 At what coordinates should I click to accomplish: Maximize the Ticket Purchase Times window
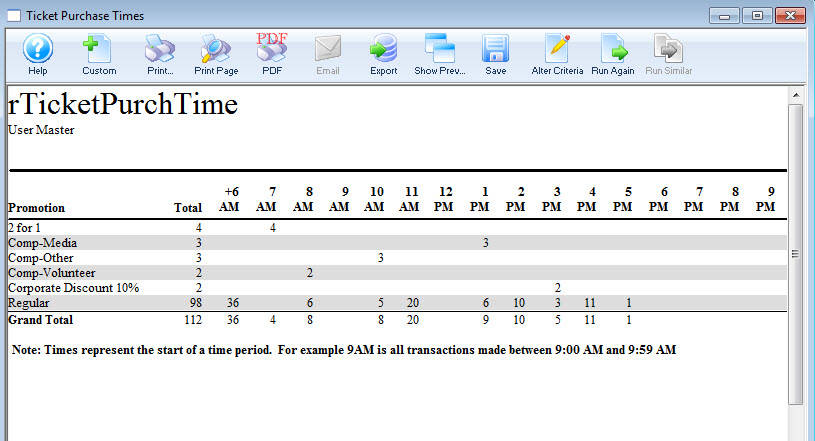(x=757, y=15)
